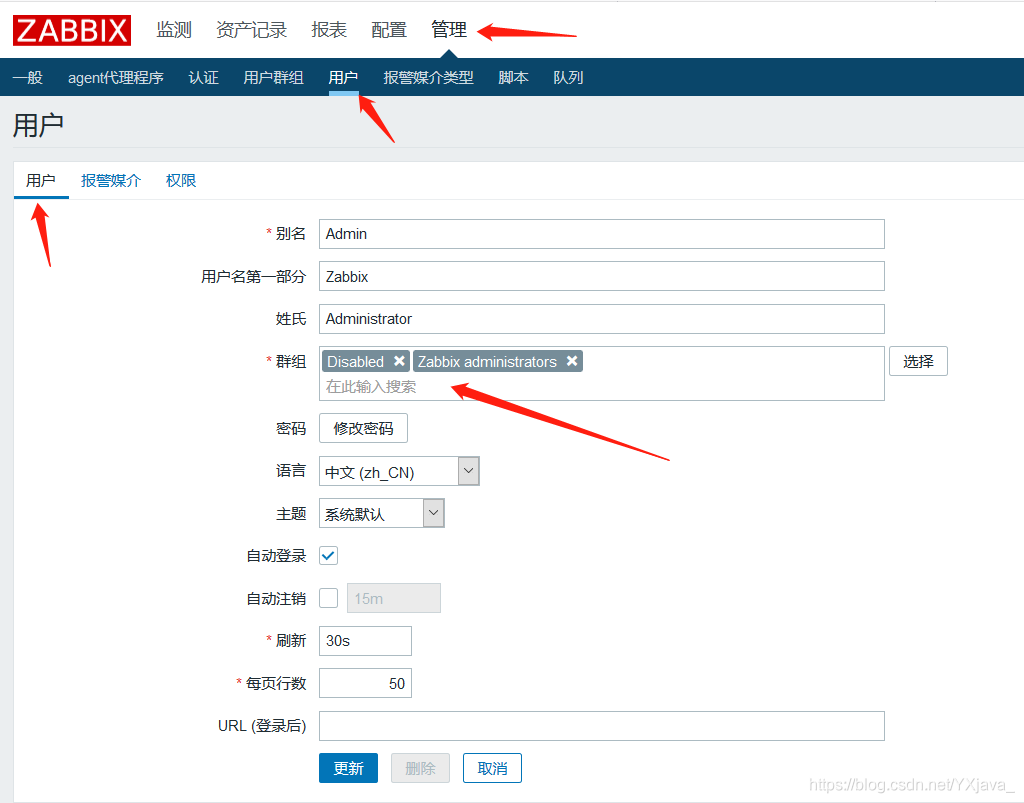The image size is (1024, 803).
Task: Switch to the 权限 tab
Action: coord(181,181)
